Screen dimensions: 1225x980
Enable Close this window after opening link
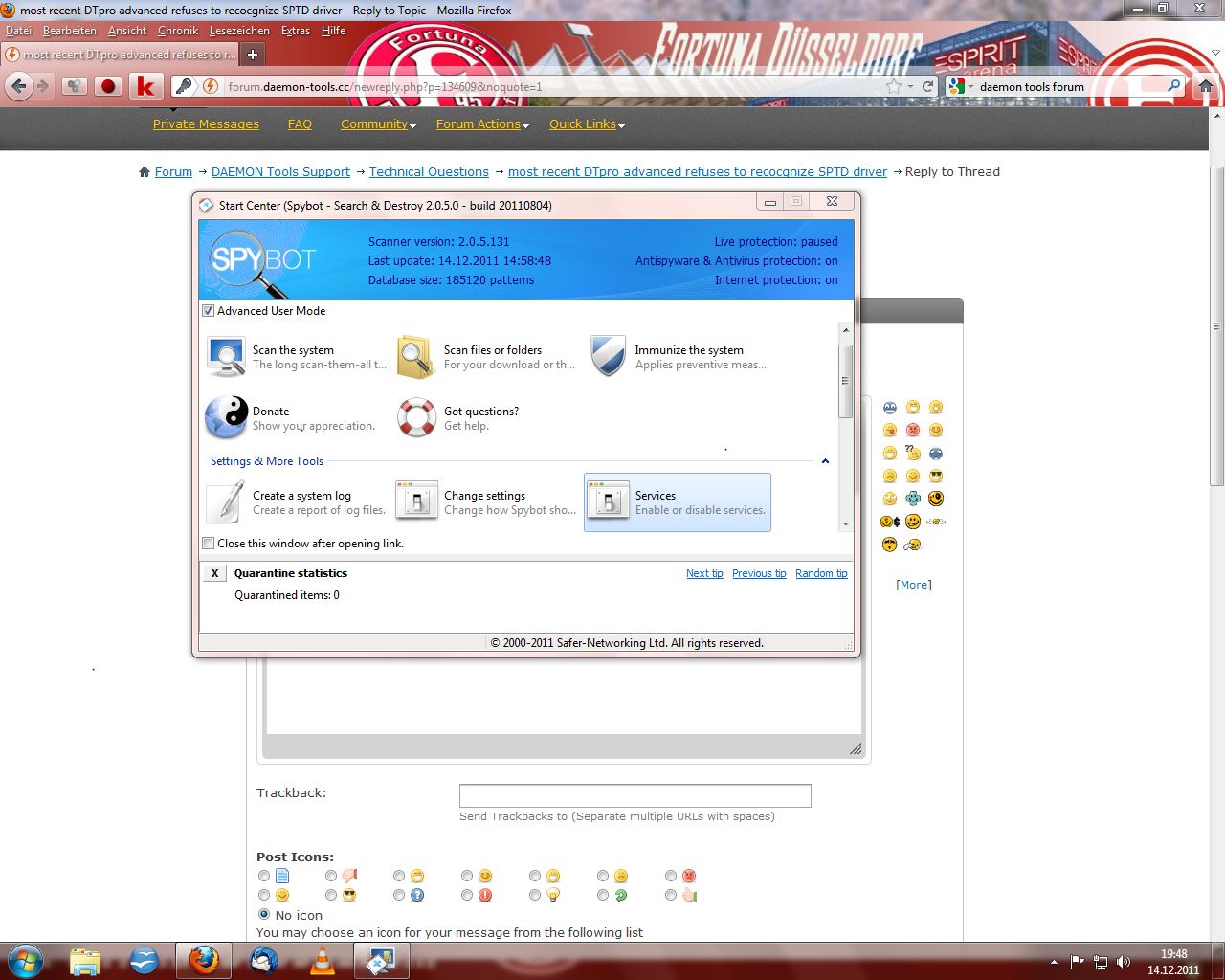[209, 544]
